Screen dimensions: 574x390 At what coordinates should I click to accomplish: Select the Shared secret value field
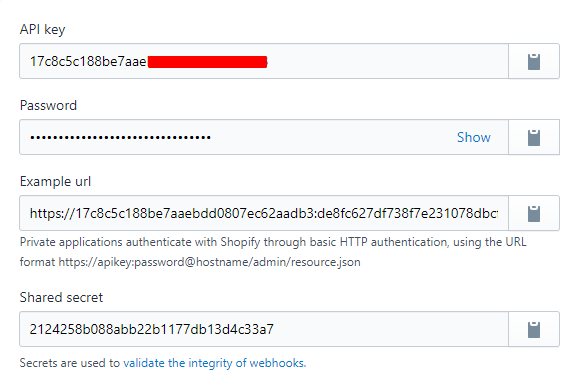tap(264, 329)
